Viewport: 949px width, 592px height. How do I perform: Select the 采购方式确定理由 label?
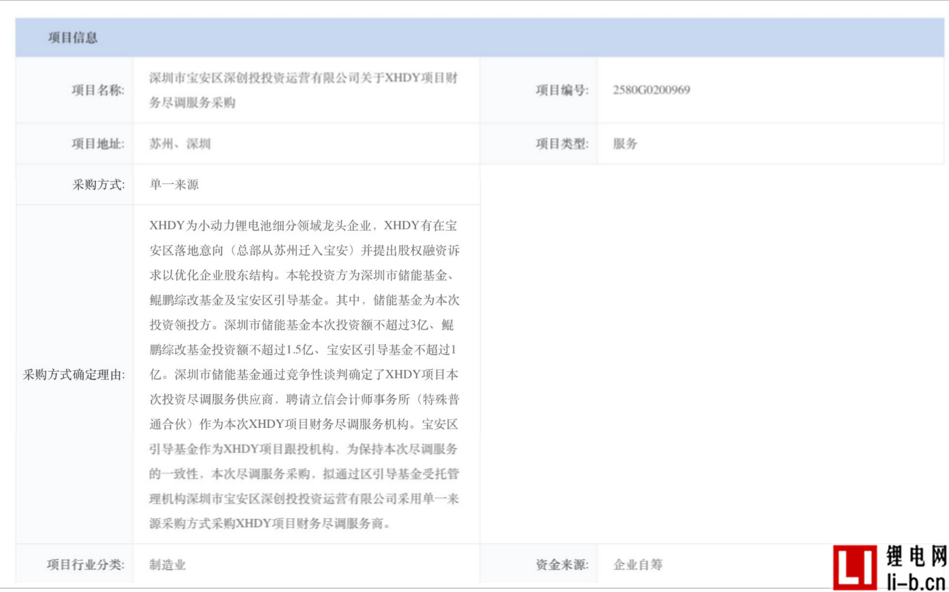pos(74,375)
